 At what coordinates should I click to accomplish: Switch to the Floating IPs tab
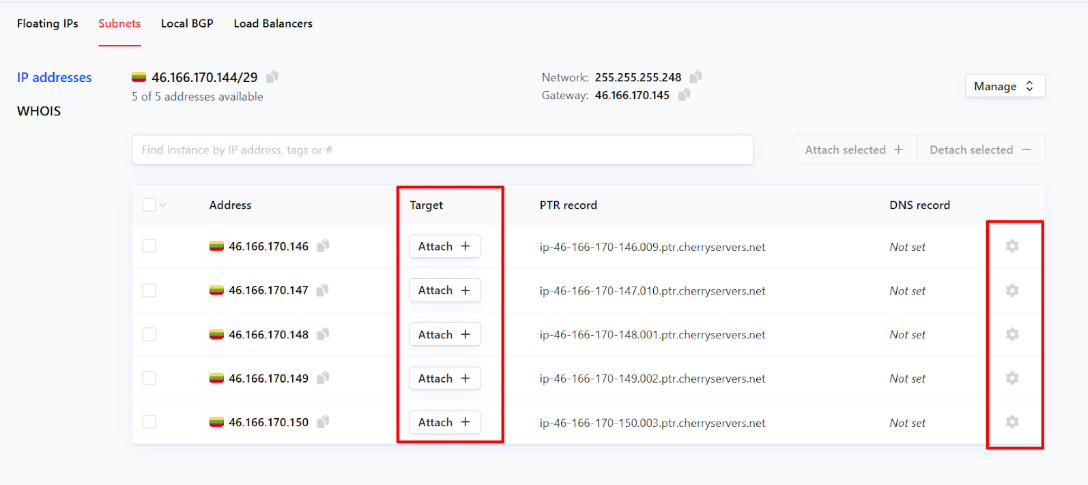[47, 23]
